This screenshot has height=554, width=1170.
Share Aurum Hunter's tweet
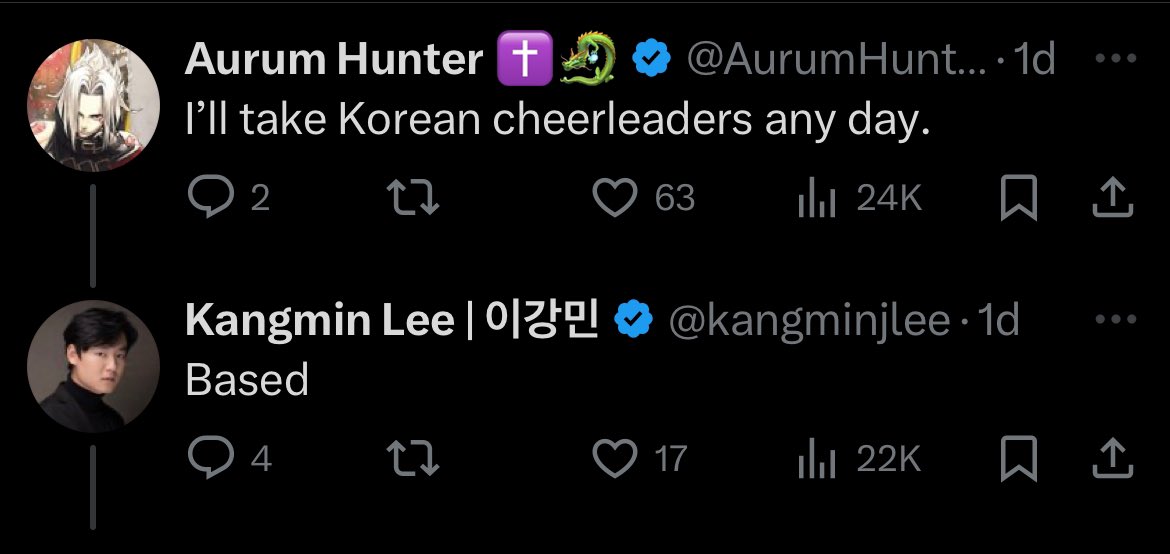point(1112,199)
